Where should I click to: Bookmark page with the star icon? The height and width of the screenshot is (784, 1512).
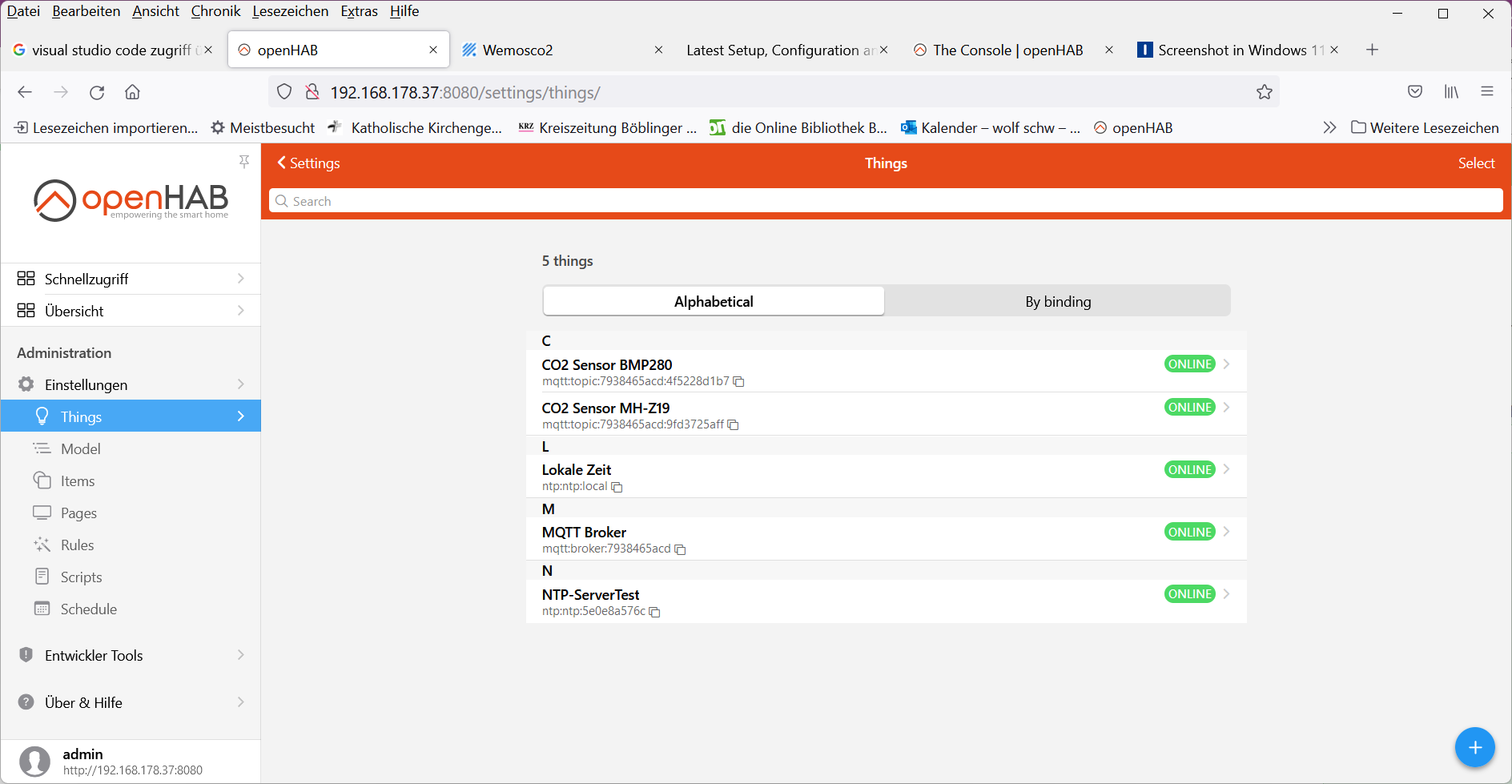pos(1264,92)
